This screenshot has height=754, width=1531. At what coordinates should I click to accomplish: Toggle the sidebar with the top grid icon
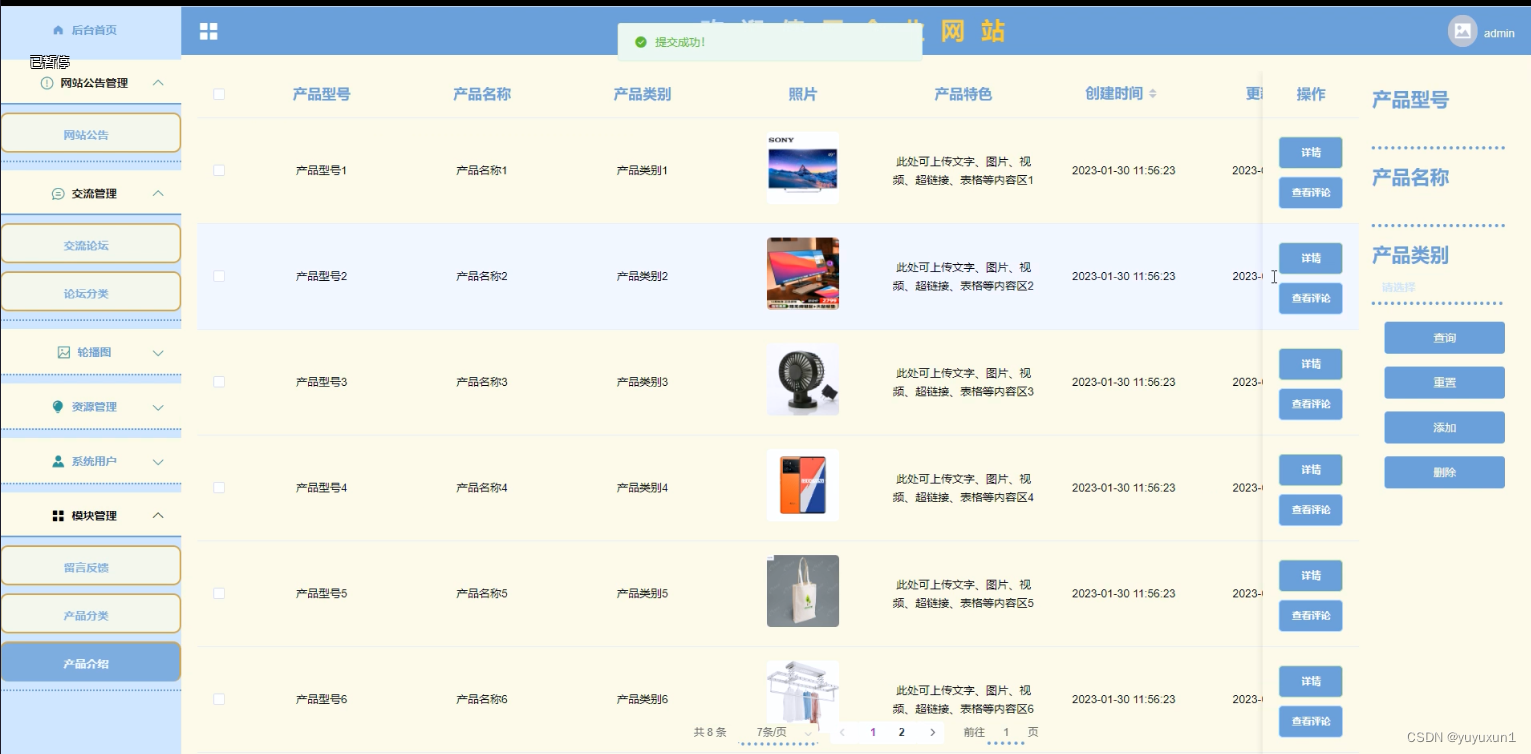tap(208, 31)
